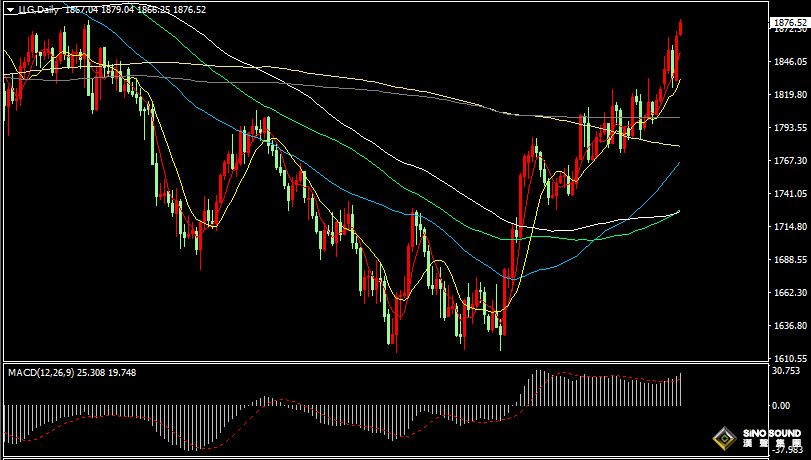Click the 1662.30 price axis label
This screenshot has width=811, height=460.
pyautogui.click(x=789, y=293)
